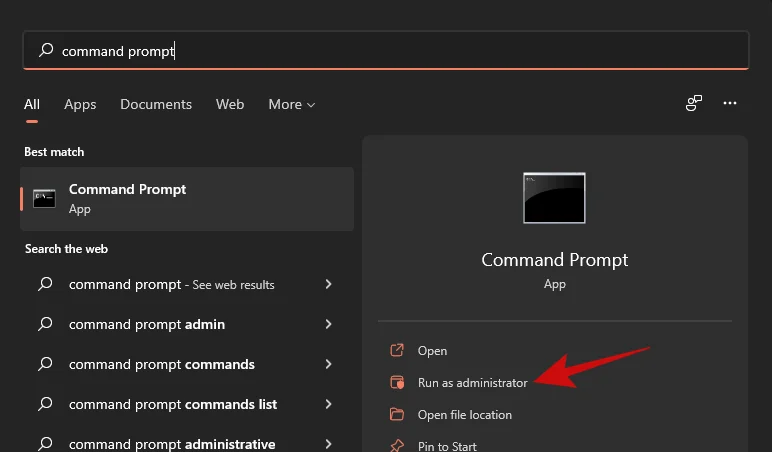Select 'command prompt - See web results'
This screenshot has width=772, height=452.
186,284
